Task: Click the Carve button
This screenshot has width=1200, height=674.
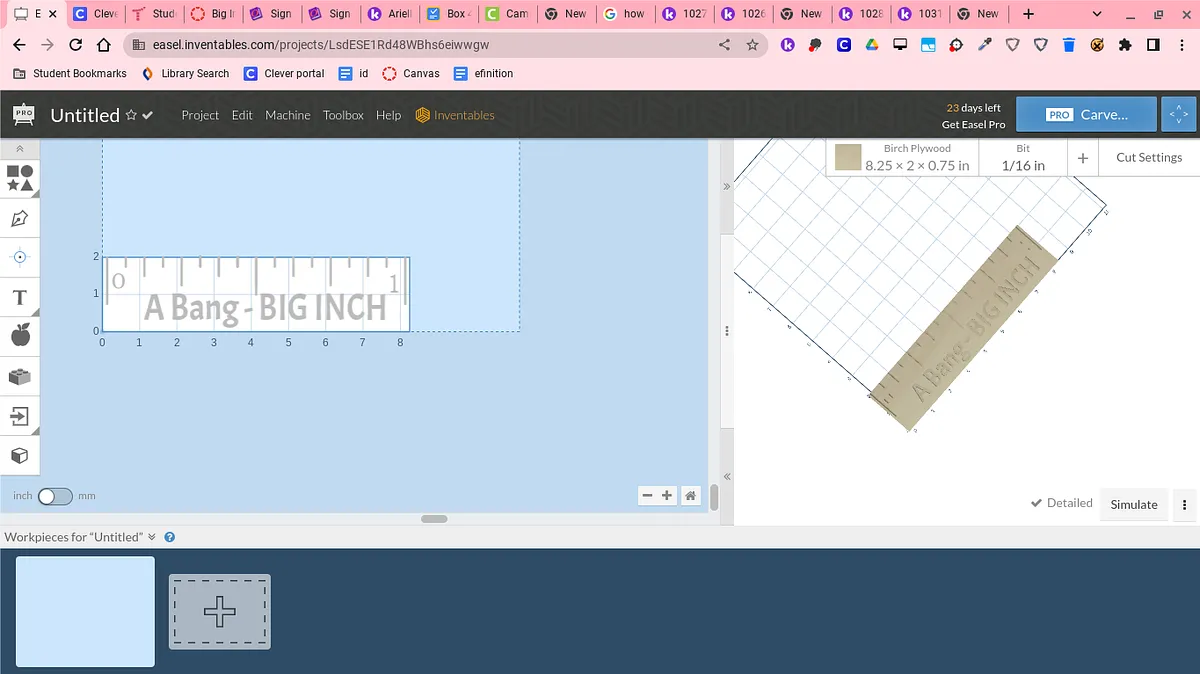Action: coord(1086,115)
